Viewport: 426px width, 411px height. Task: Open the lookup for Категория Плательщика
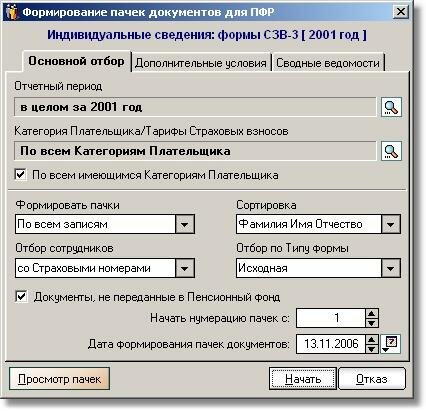coord(391,151)
